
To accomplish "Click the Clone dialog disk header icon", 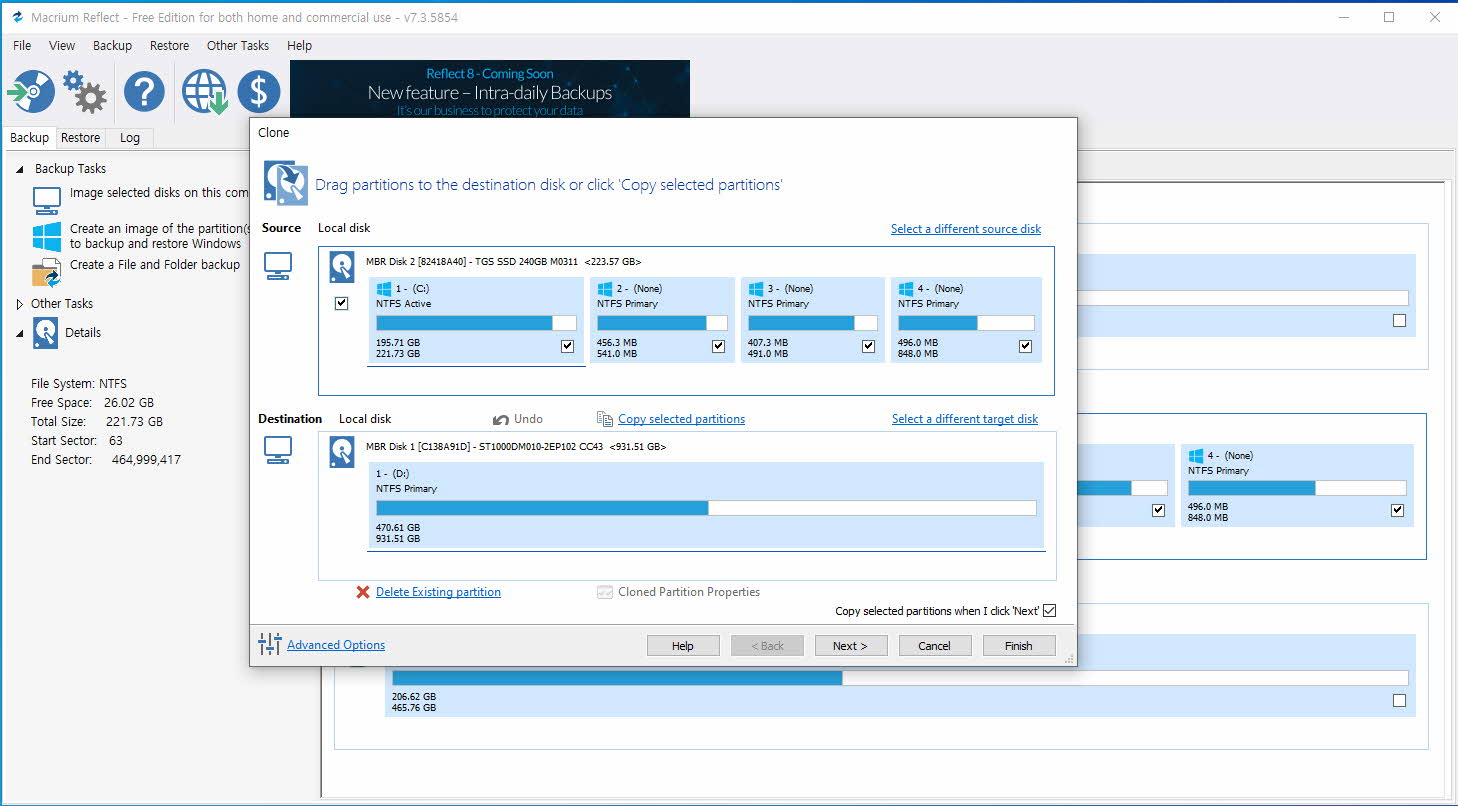I will (x=285, y=183).
